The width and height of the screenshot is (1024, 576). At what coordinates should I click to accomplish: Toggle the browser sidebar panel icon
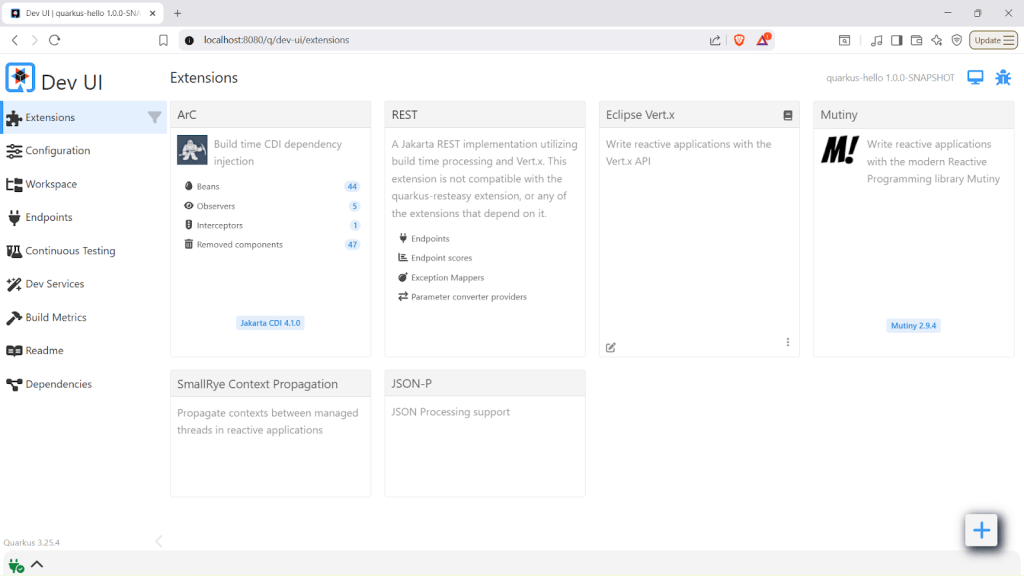pos(896,40)
